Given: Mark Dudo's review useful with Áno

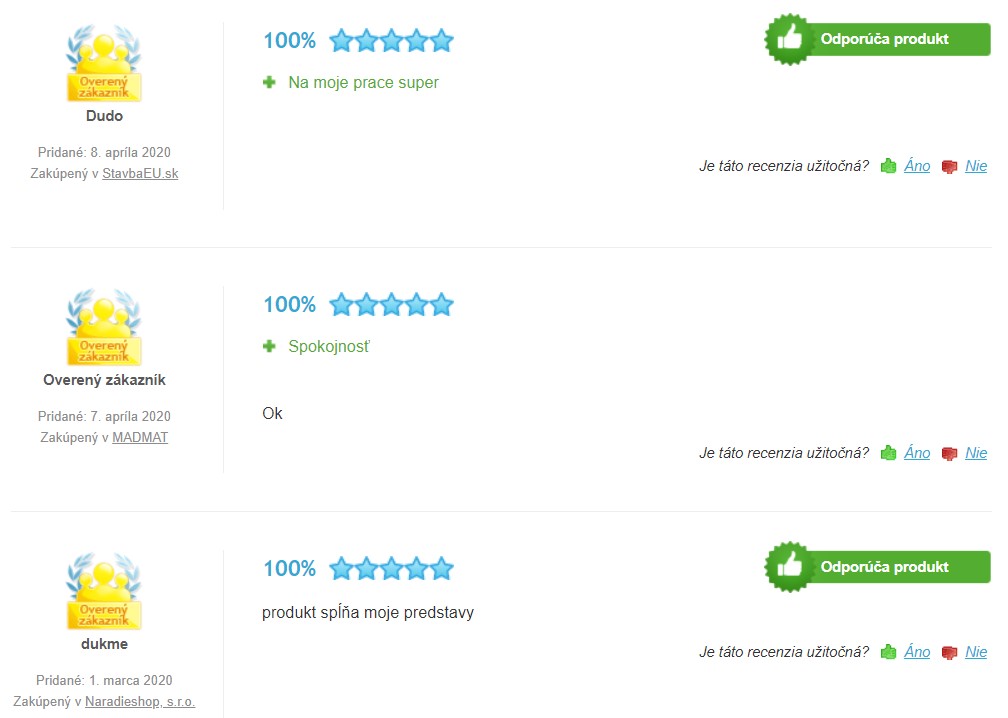Looking at the screenshot, I should point(917,166).
